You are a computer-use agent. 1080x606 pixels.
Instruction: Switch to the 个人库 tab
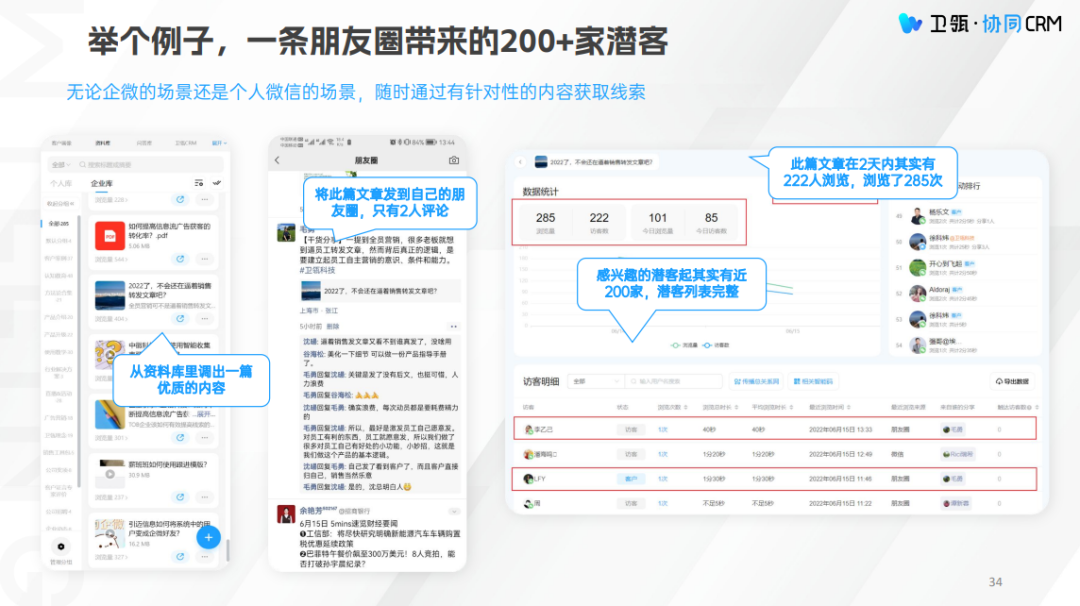61,184
